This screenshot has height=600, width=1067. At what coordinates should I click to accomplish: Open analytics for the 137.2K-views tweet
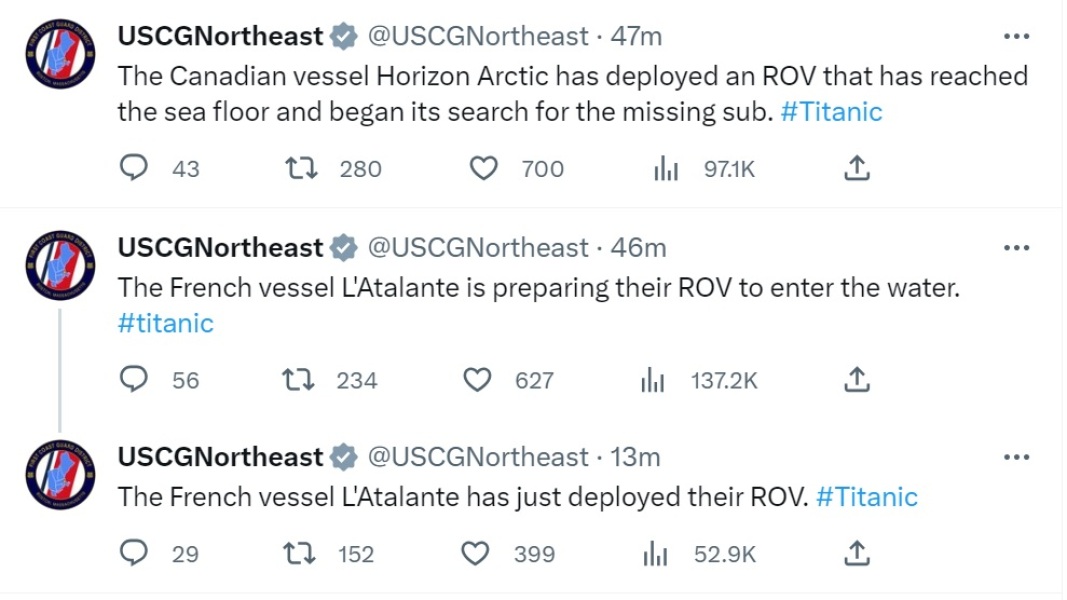coord(653,380)
